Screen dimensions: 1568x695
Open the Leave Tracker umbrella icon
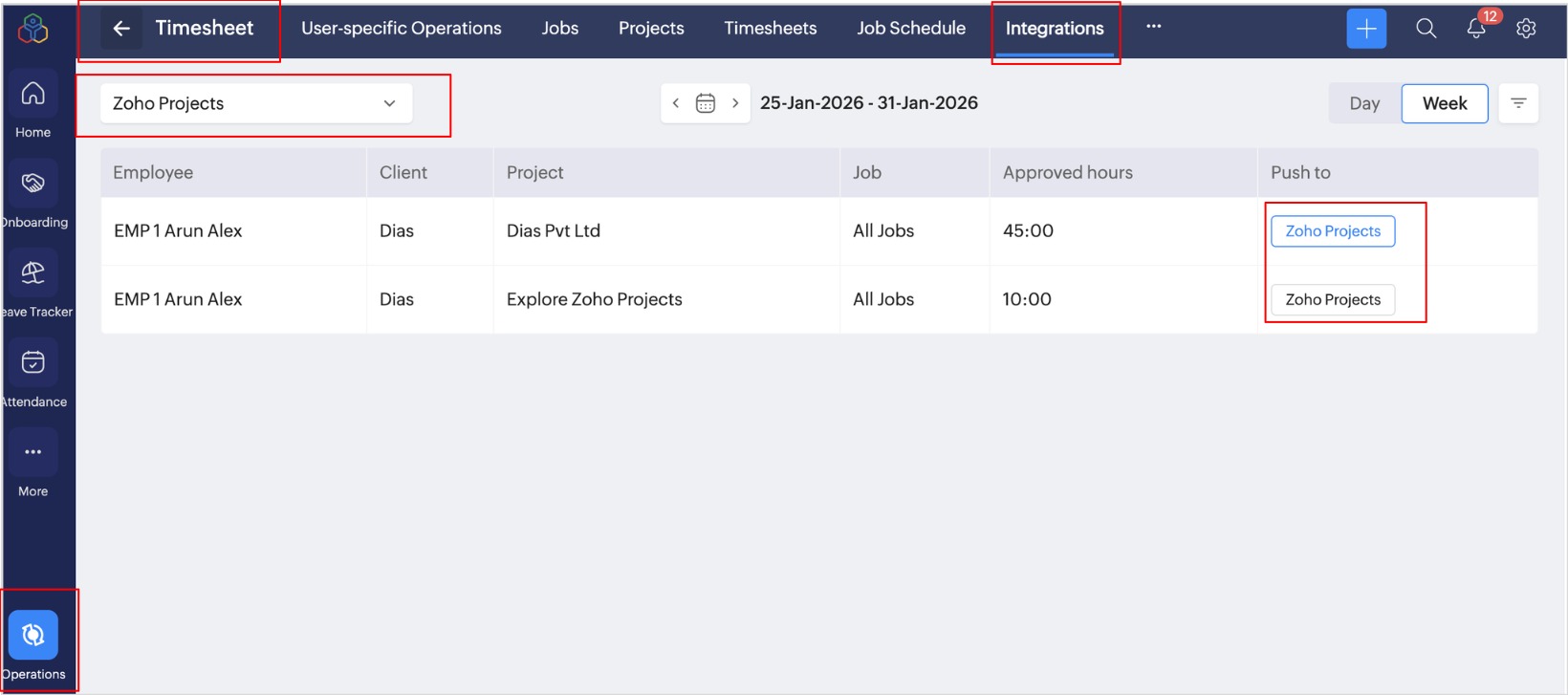pyautogui.click(x=33, y=273)
